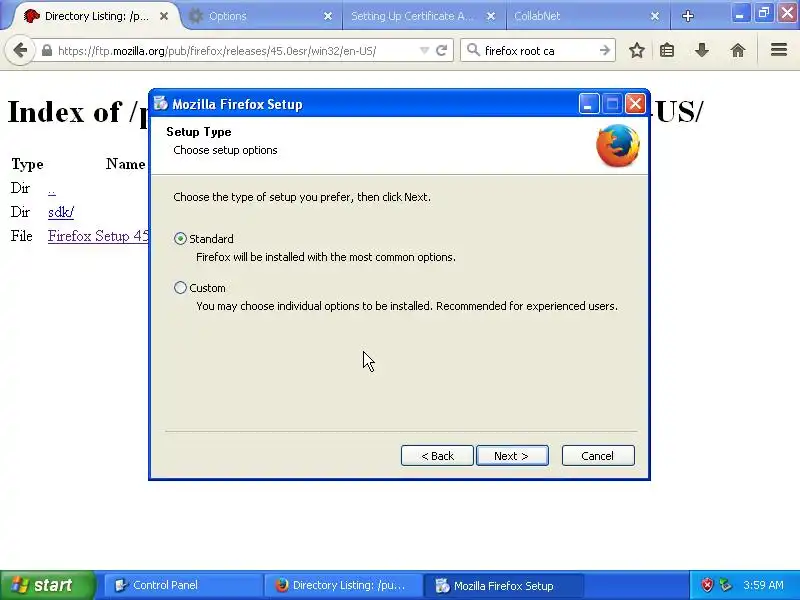The height and width of the screenshot is (600, 800).
Task: Minimize the Firefox Setup dialog
Action: click(x=589, y=104)
